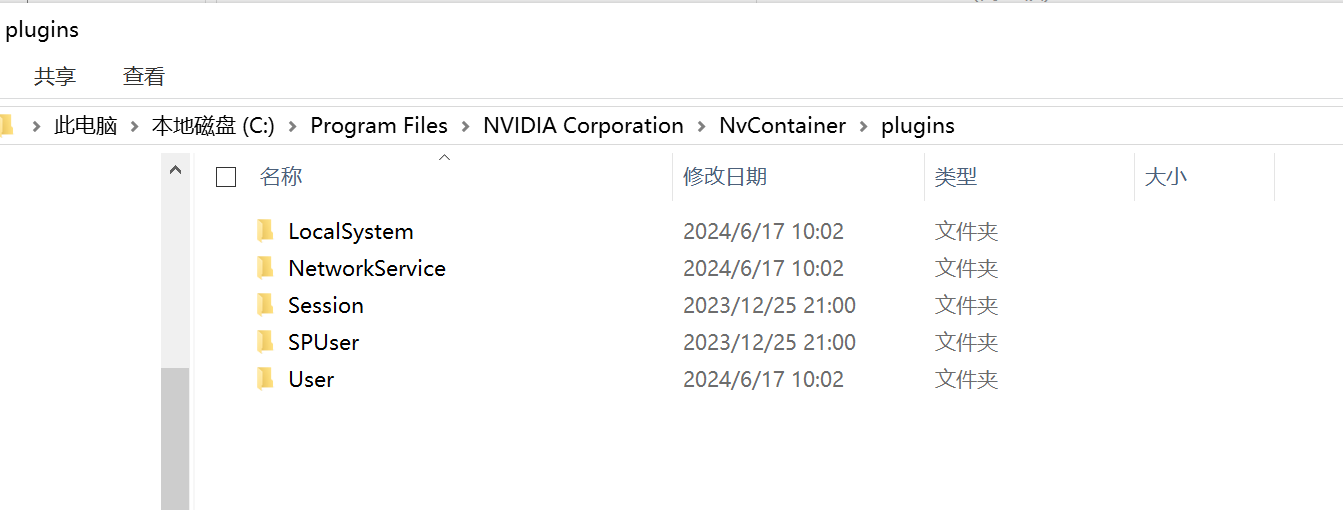Sort files by 名称 column header
Viewport: 1343px width, 510px height.
click(280, 177)
